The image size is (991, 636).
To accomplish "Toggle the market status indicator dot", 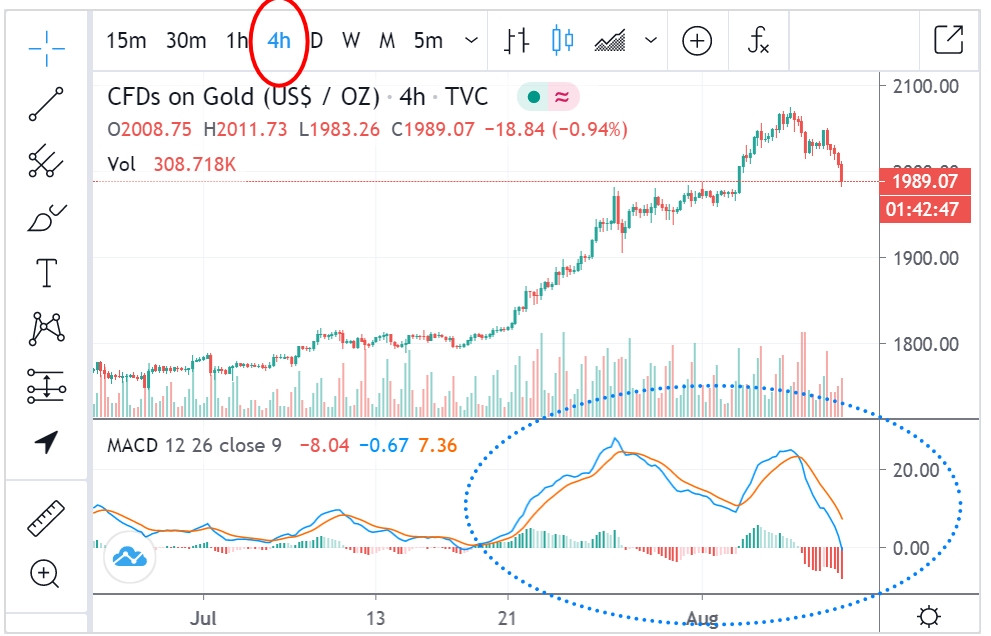I will tap(534, 97).
